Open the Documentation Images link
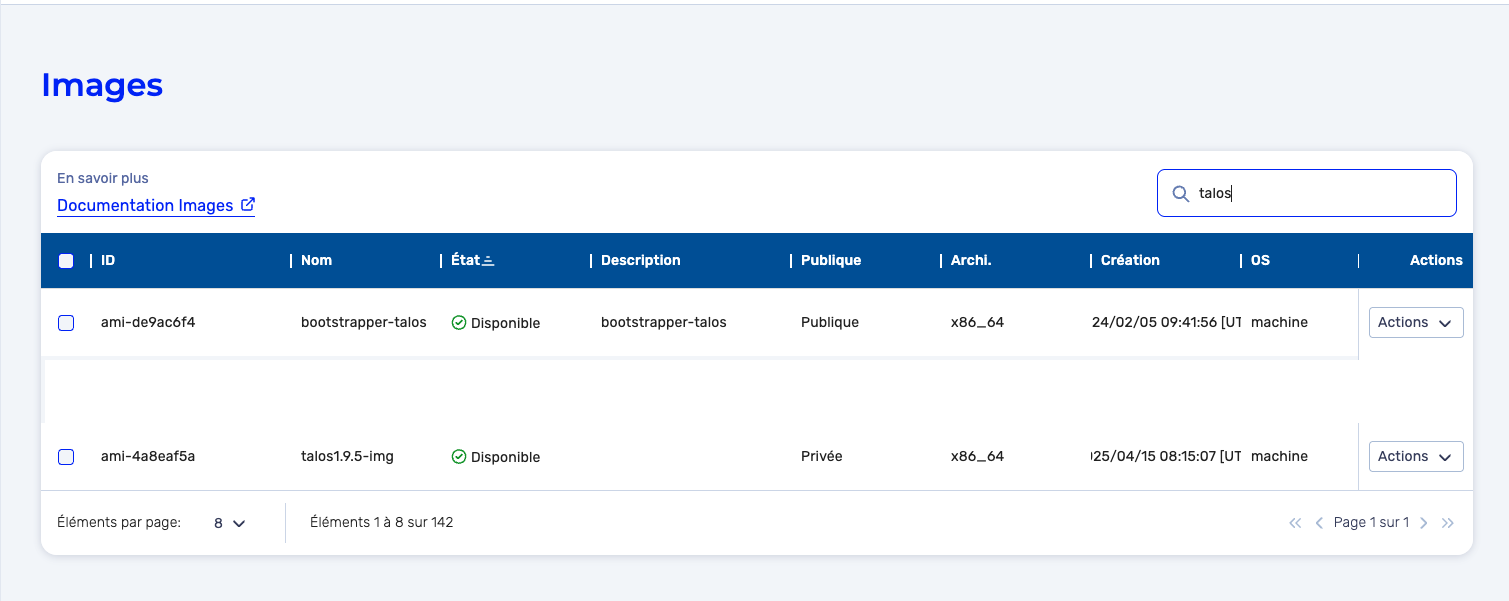The image size is (1509, 601). 144,205
